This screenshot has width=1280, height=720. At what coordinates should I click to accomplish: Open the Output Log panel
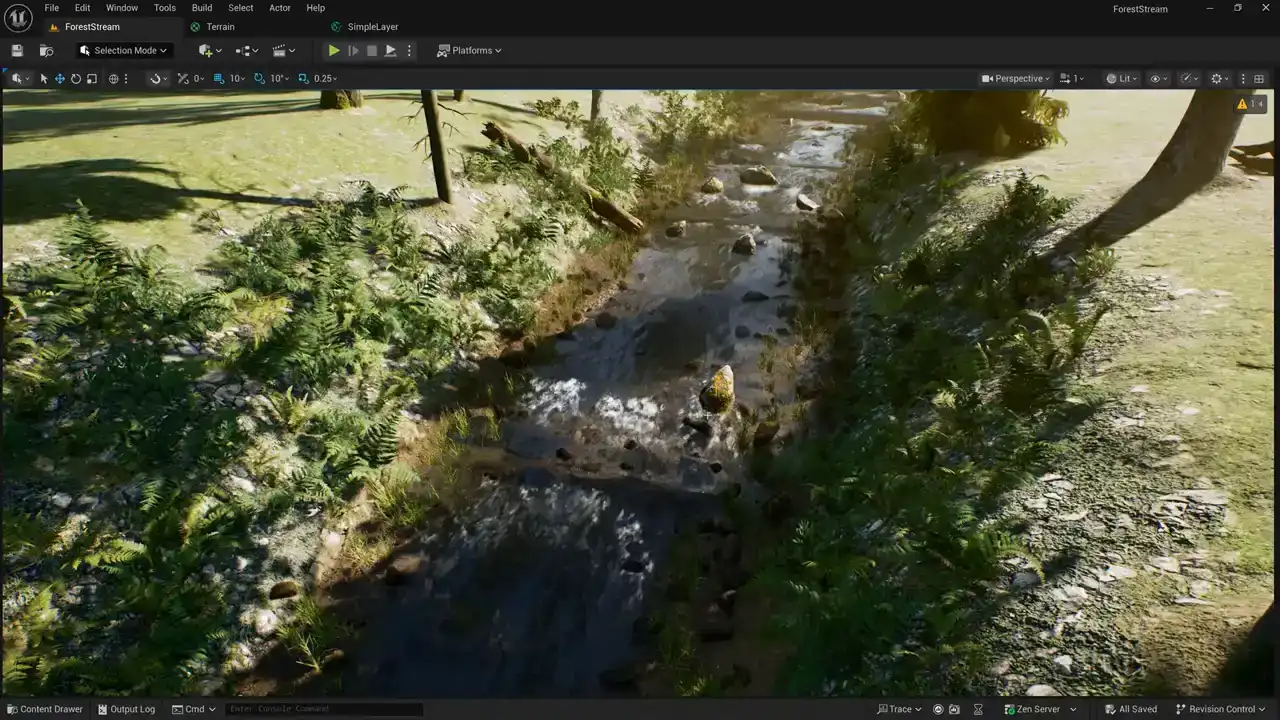pyautogui.click(x=126, y=709)
